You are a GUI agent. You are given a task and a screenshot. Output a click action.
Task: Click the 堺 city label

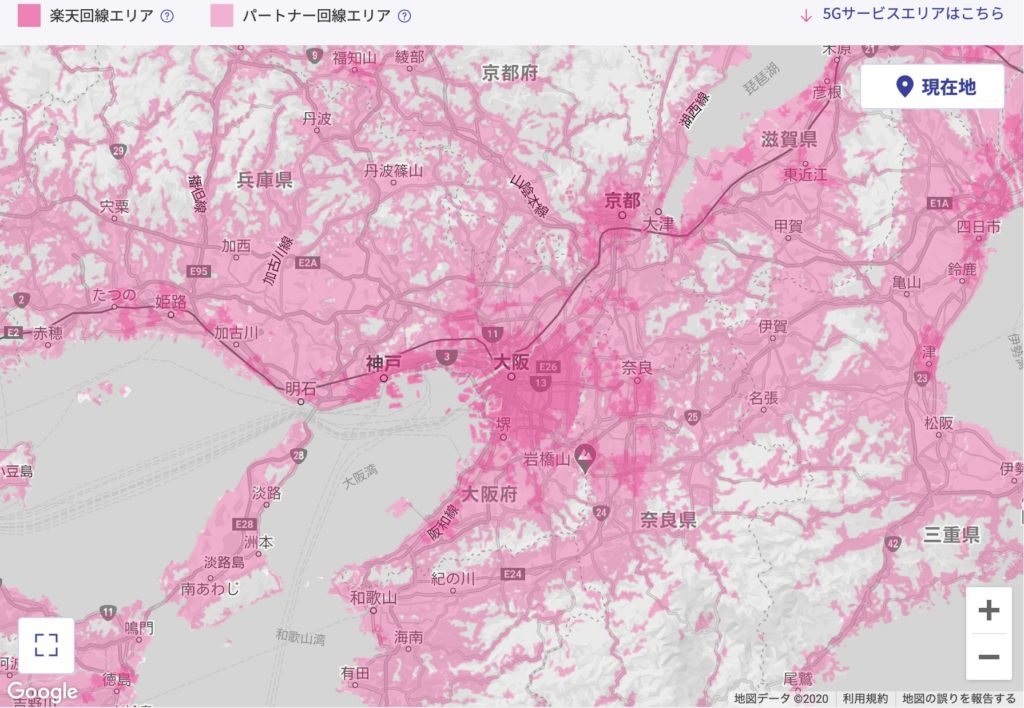pos(503,425)
